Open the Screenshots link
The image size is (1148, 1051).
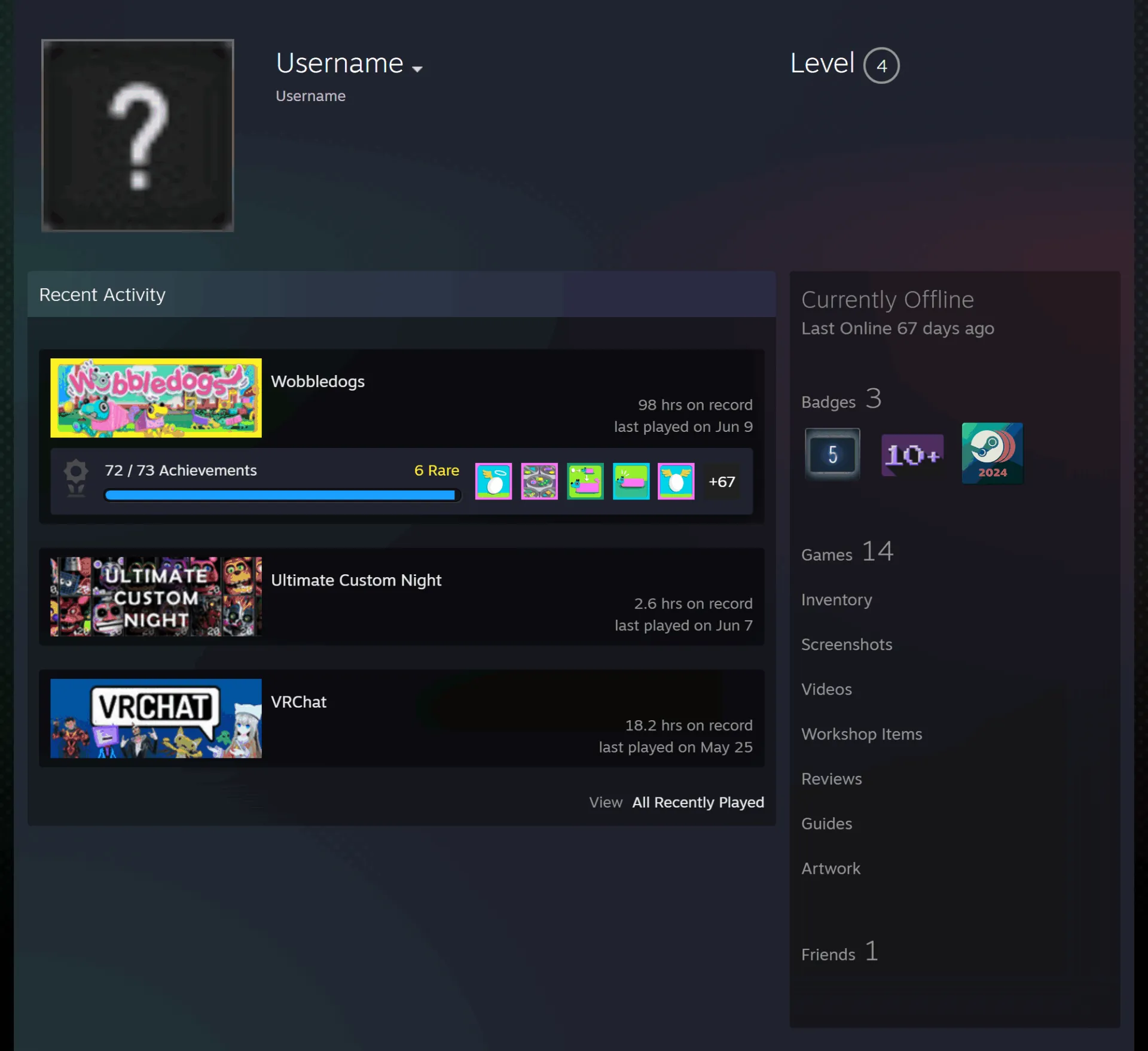pyautogui.click(x=847, y=644)
